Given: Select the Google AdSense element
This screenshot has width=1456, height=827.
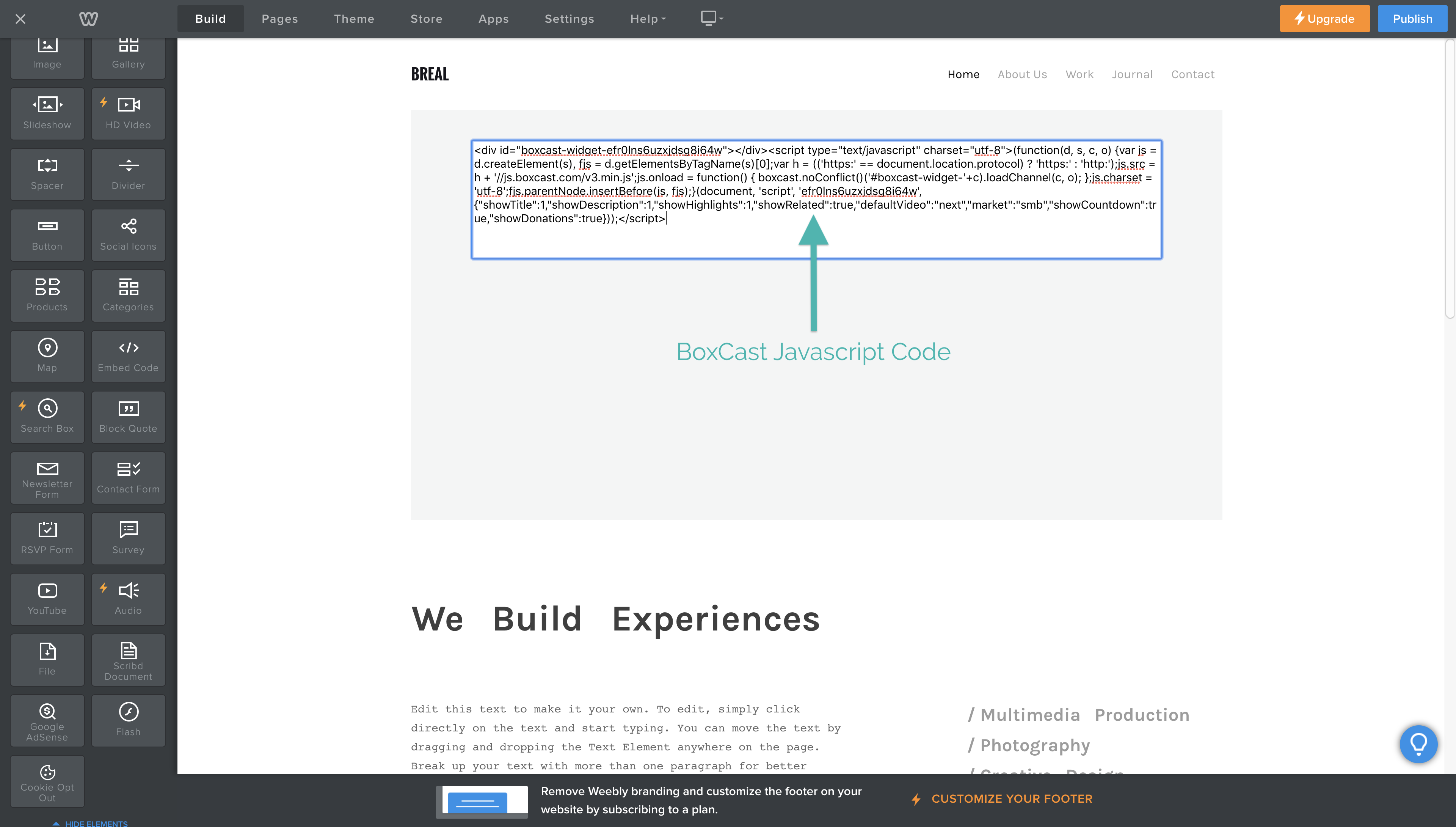Looking at the screenshot, I should (x=47, y=720).
